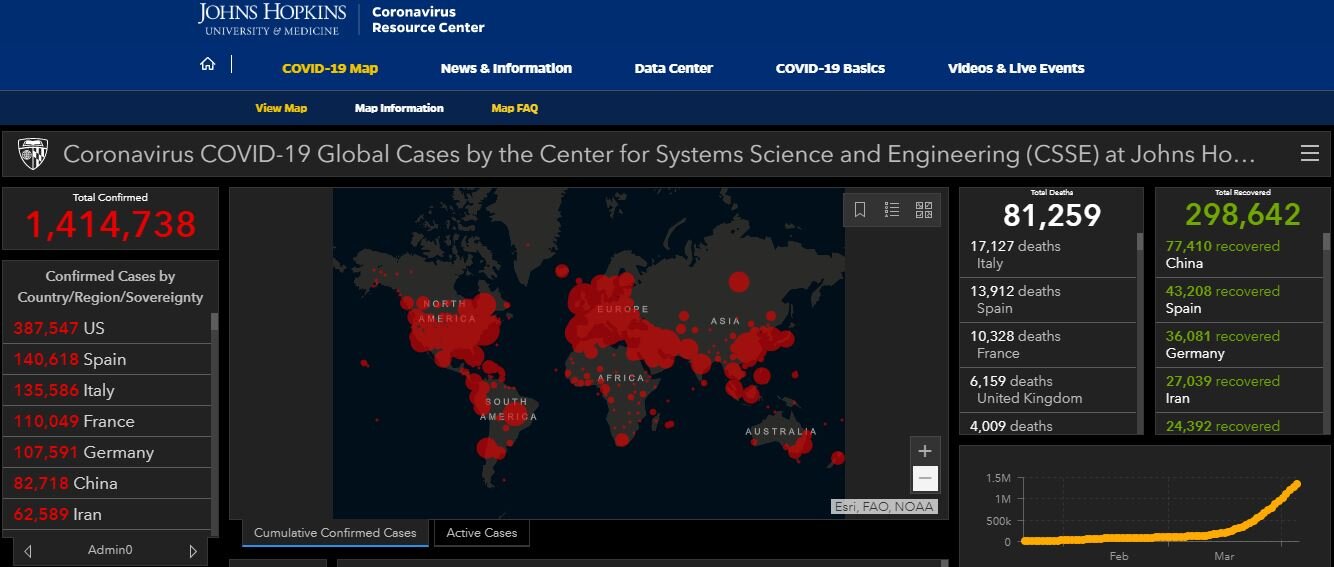The height and width of the screenshot is (567, 1334).
Task: Switch to Cumulative Confirmed Cases tab
Action: pos(335,533)
